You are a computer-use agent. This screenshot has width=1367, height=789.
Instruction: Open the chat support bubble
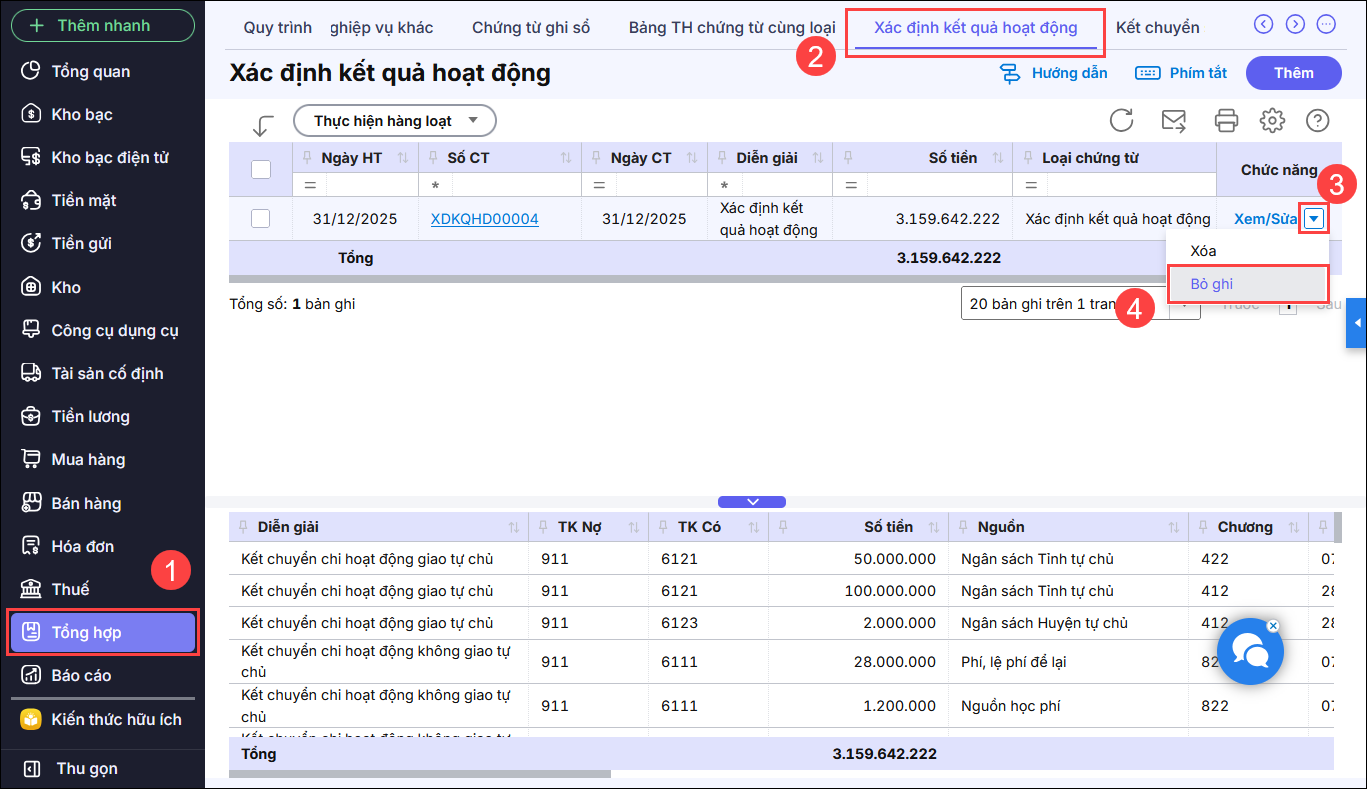click(1249, 651)
